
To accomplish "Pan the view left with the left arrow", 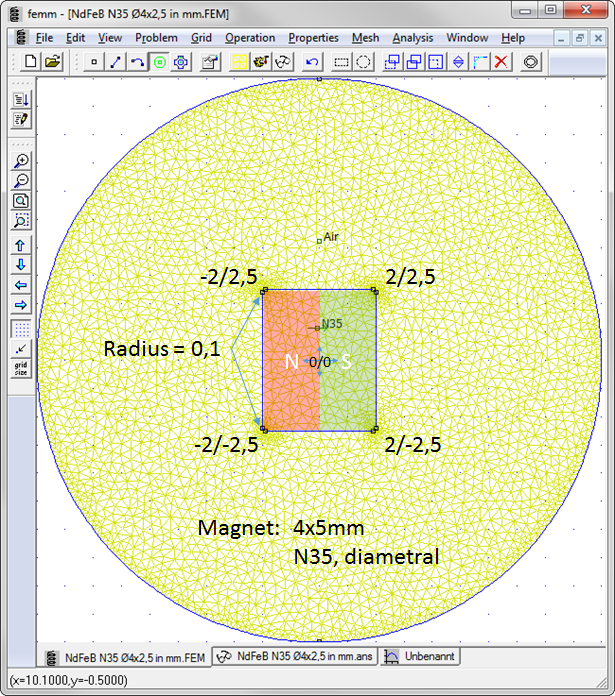I will click(21, 285).
